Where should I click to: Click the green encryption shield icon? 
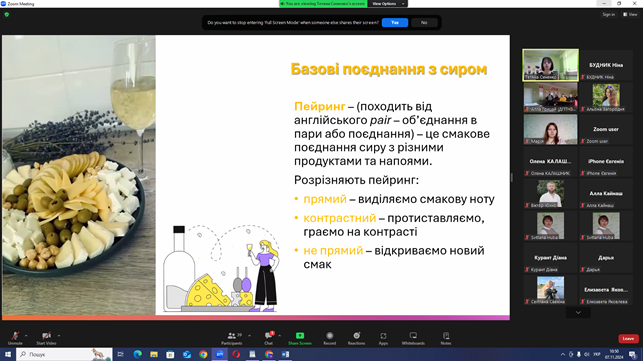(7, 14)
